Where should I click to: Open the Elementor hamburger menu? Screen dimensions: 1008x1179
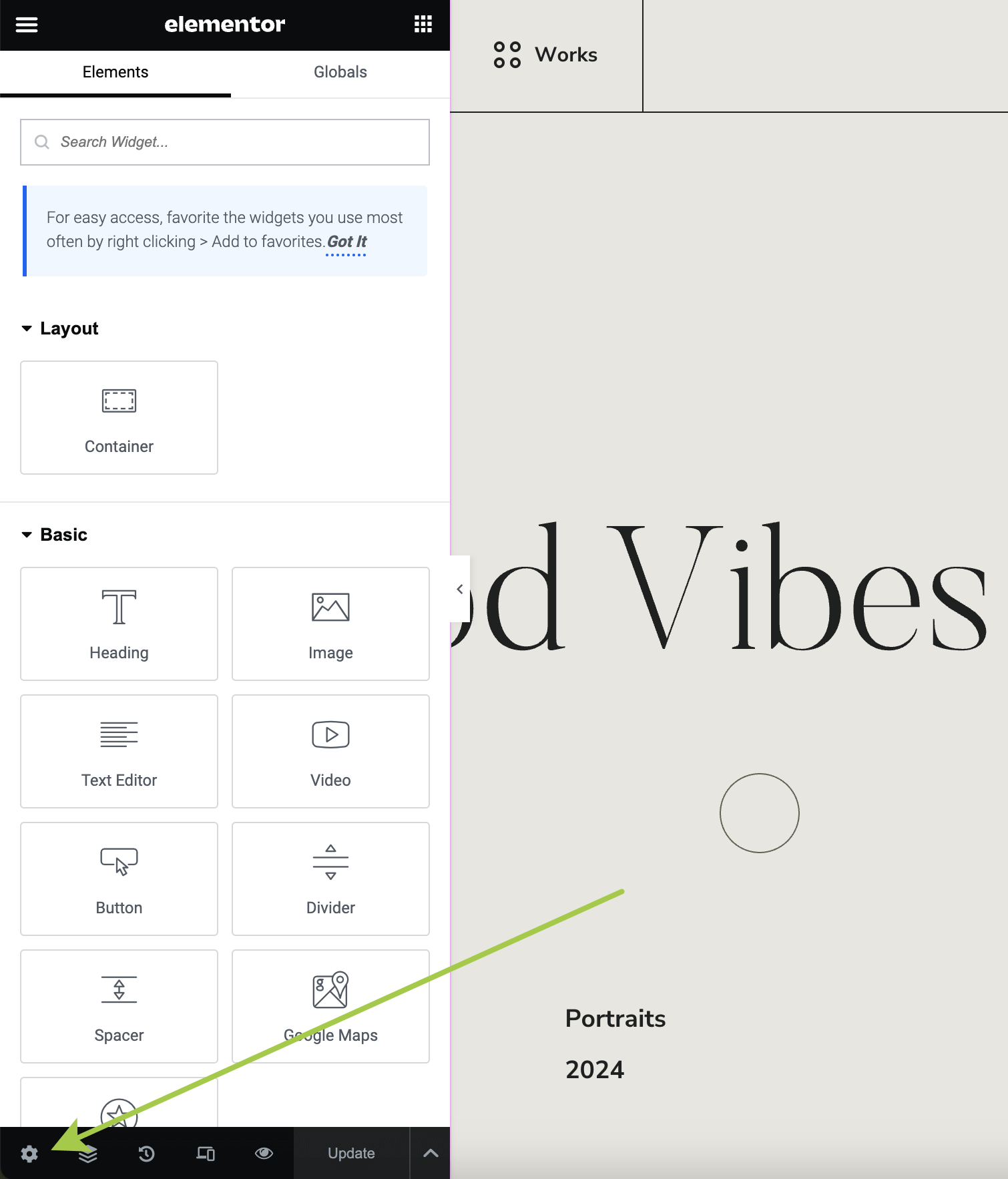[x=27, y=25]
